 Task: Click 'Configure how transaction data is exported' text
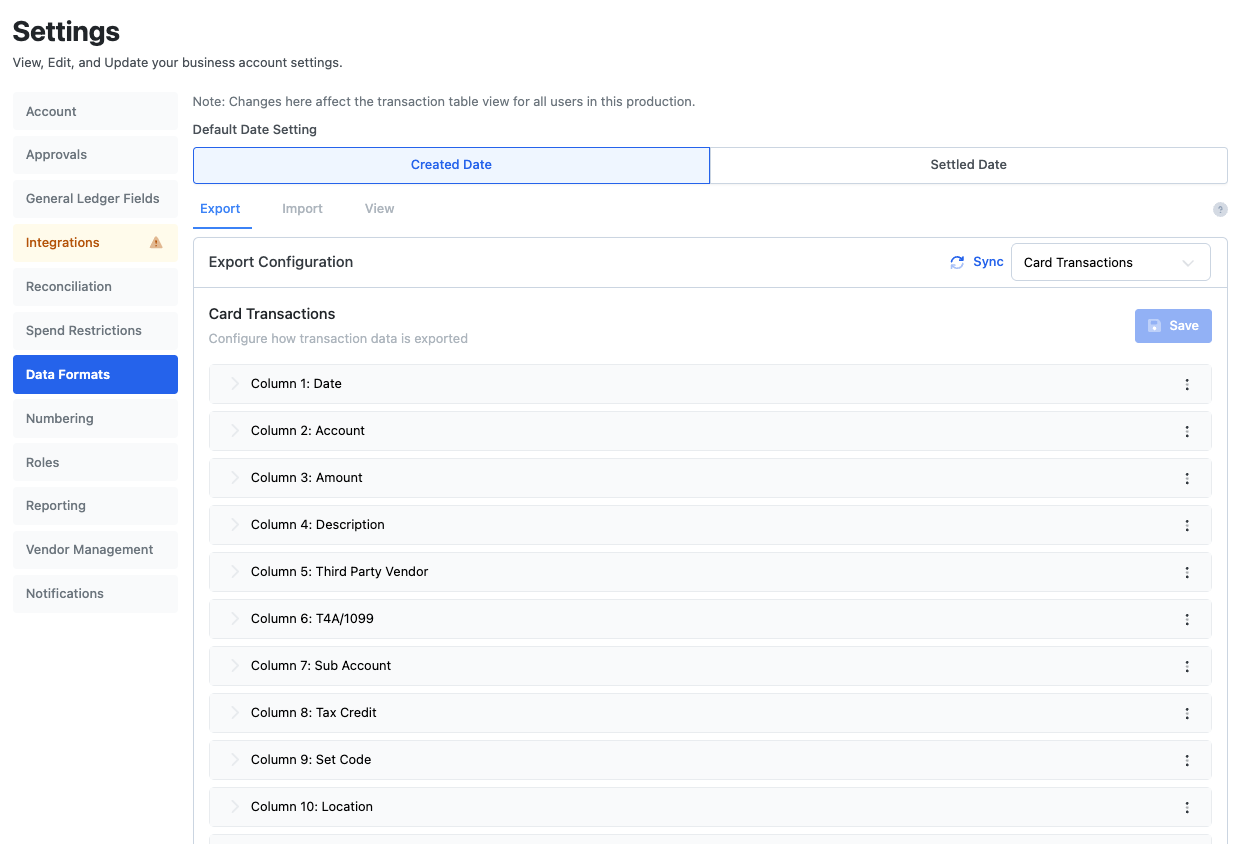338,339
